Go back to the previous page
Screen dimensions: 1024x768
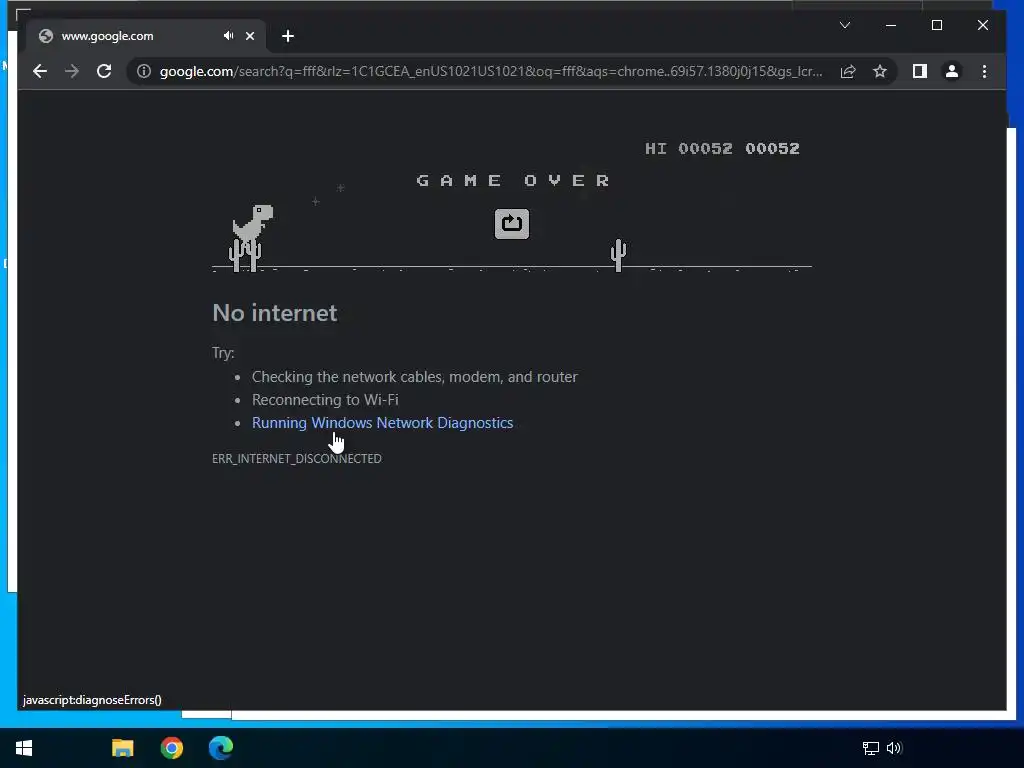(40, 71)
